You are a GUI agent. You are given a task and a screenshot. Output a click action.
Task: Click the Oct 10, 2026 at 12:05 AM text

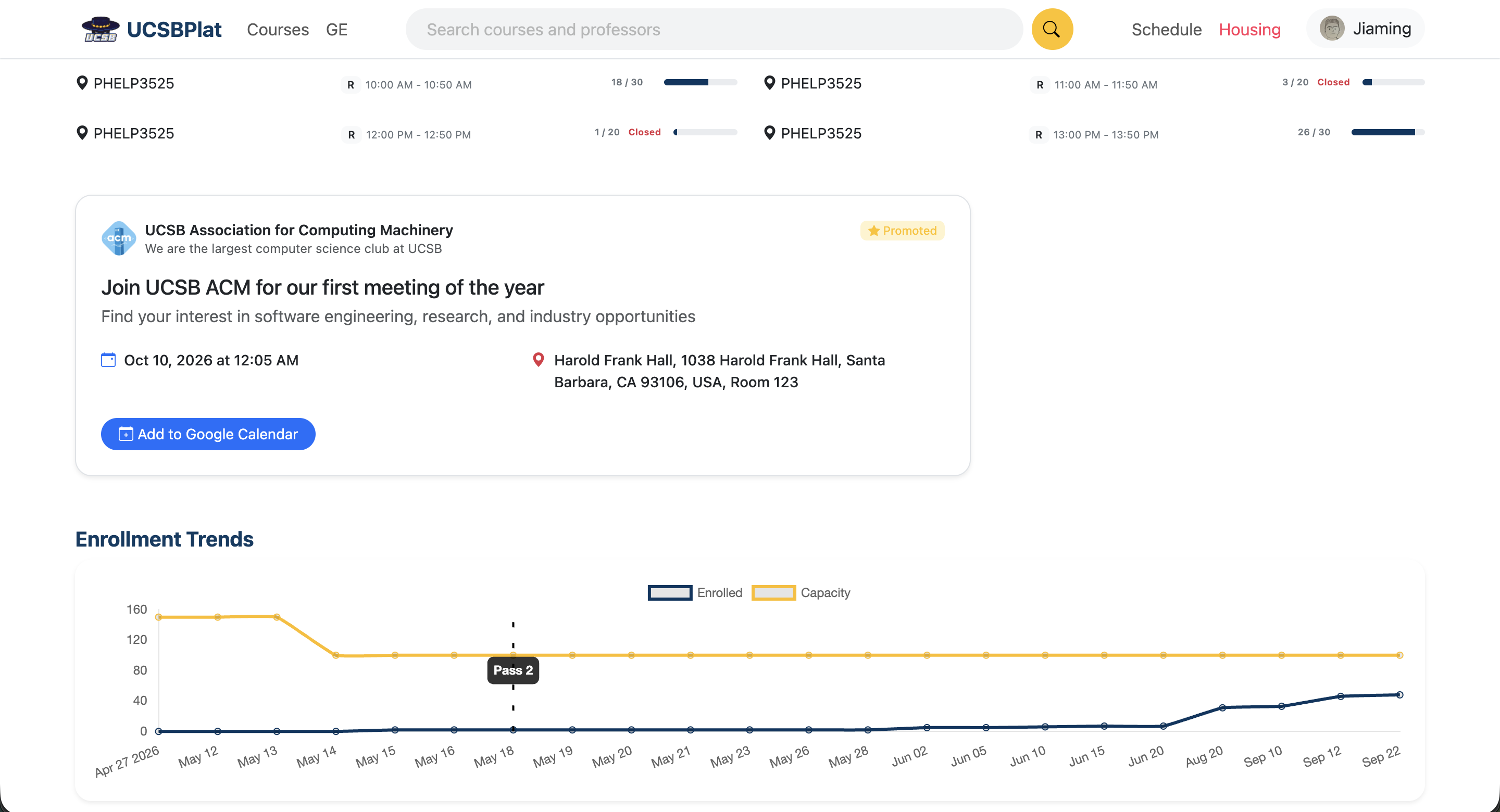(211, 360)
